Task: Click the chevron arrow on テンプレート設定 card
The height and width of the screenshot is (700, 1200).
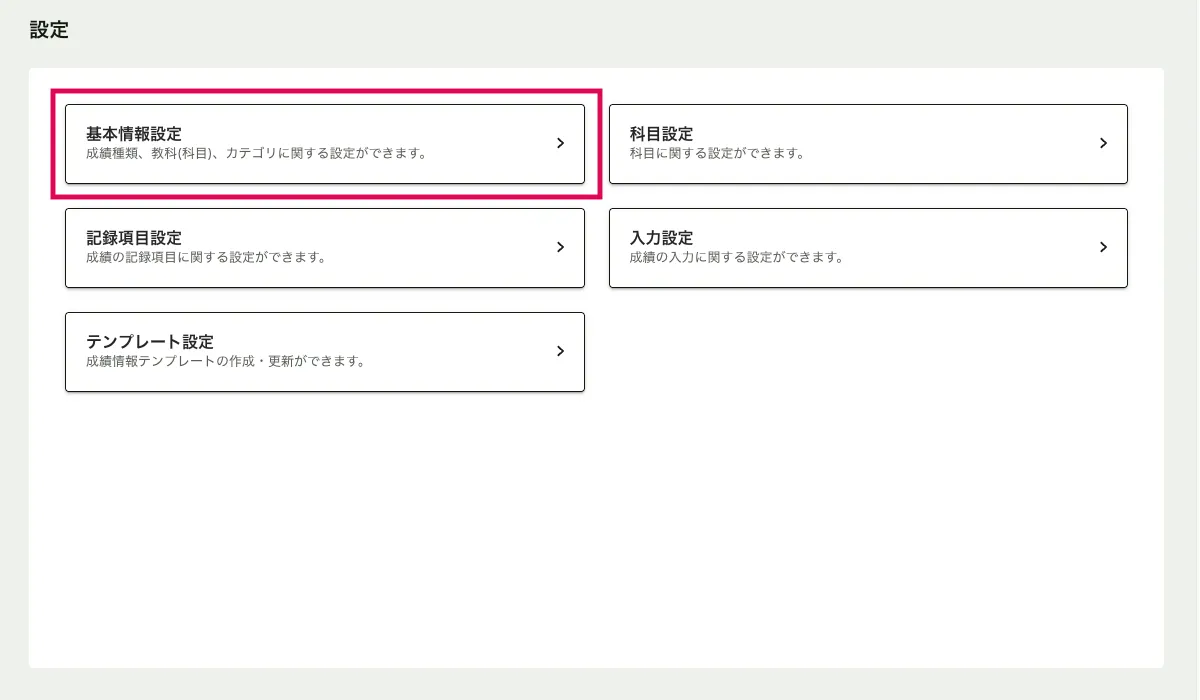Action: 560,351
